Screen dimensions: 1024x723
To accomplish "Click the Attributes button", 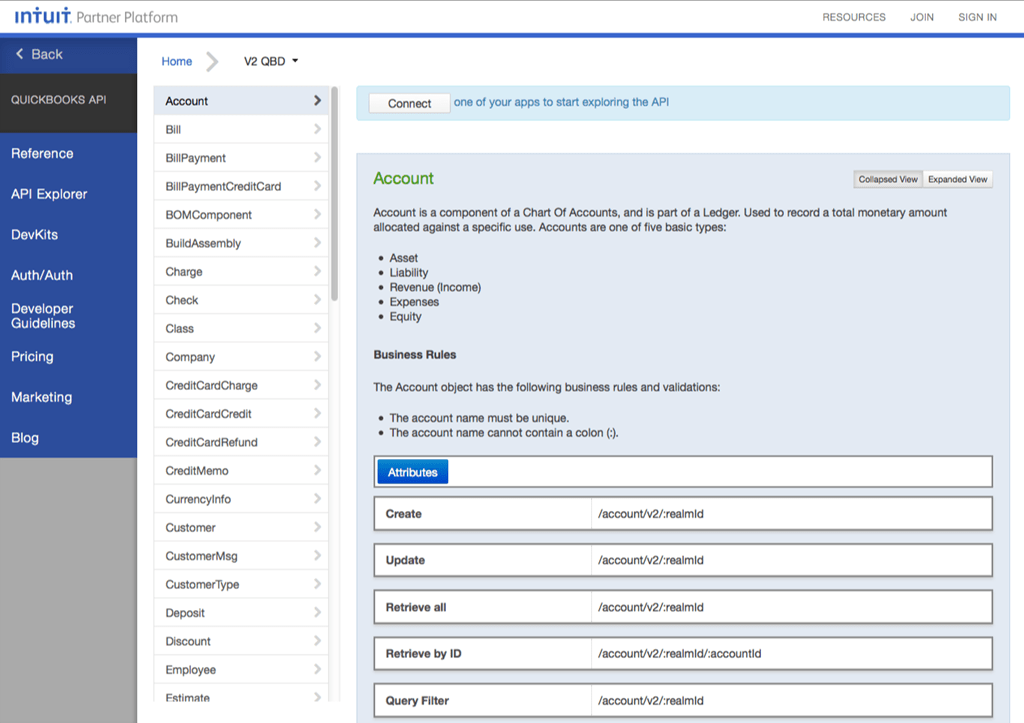I will point(413,472).
